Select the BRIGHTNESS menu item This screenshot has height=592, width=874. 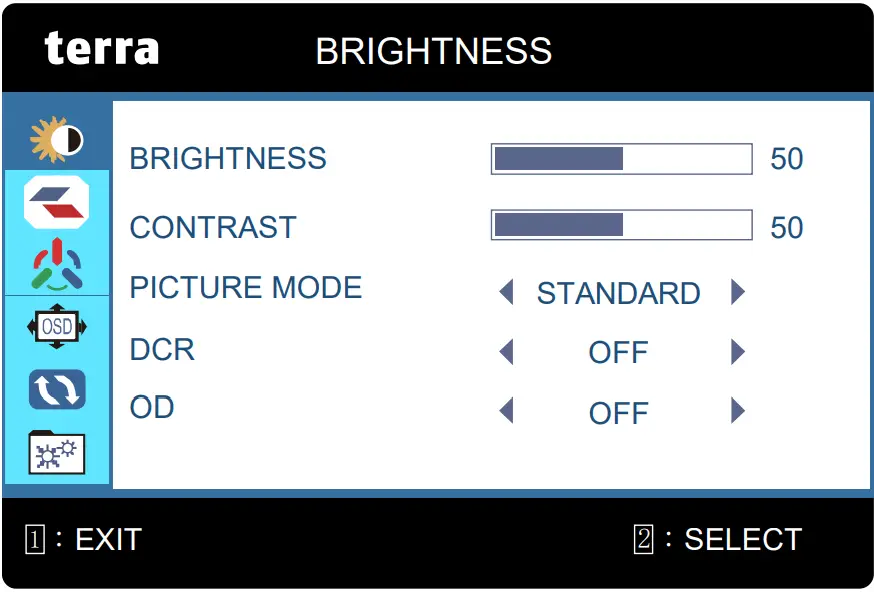pos(228,159)
